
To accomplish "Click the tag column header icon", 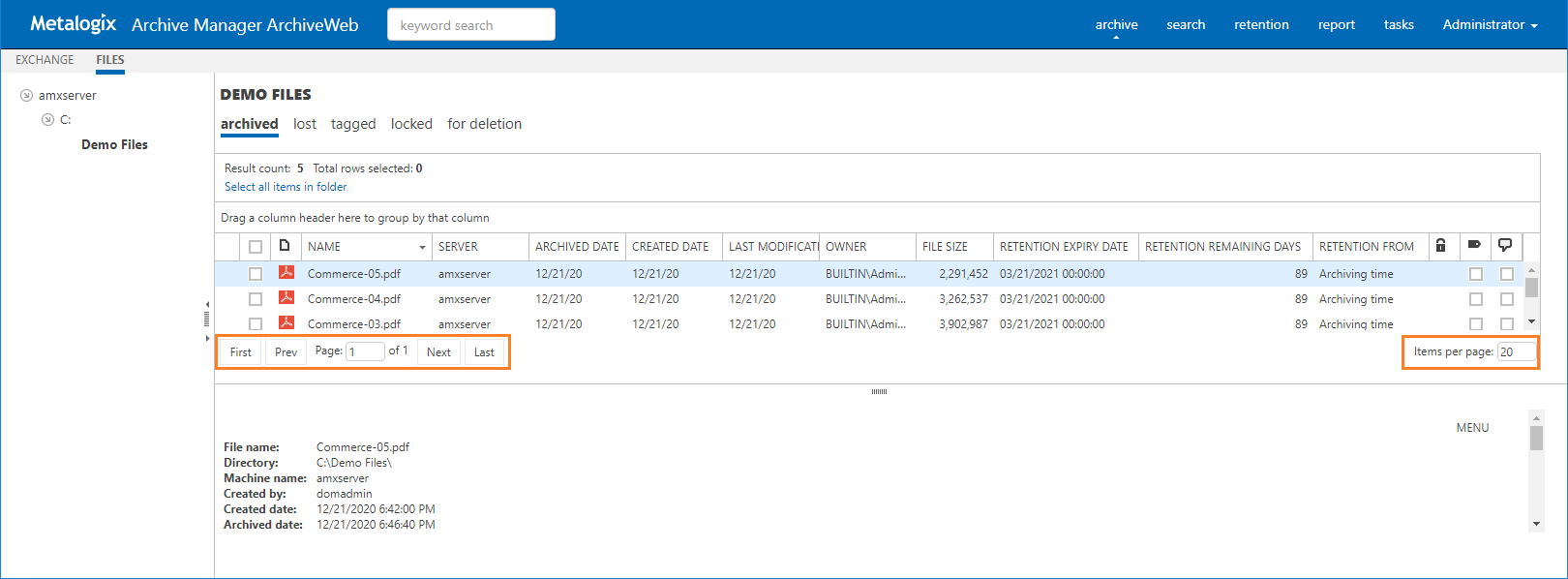I will [1474, 245].
